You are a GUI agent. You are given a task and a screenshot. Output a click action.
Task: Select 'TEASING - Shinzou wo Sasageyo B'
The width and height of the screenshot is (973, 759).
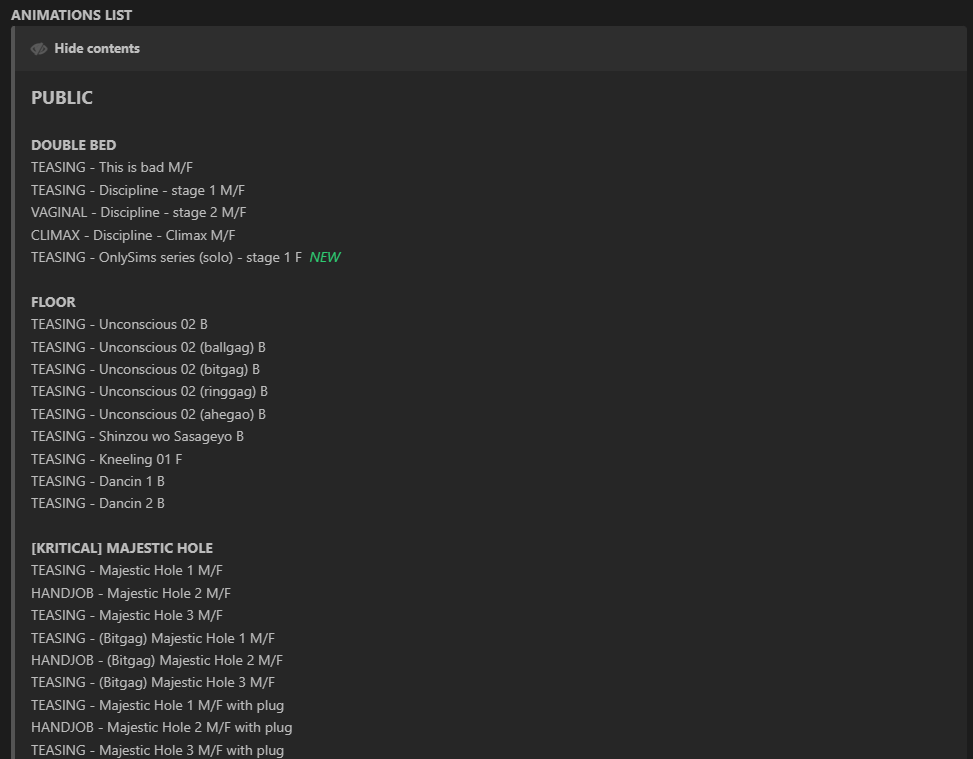coord(137,436)
